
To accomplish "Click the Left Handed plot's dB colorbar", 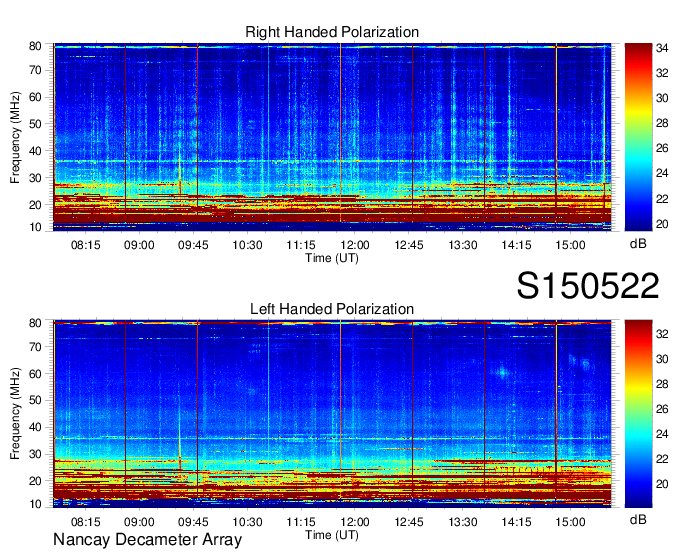I will click(x=638, y=414).
